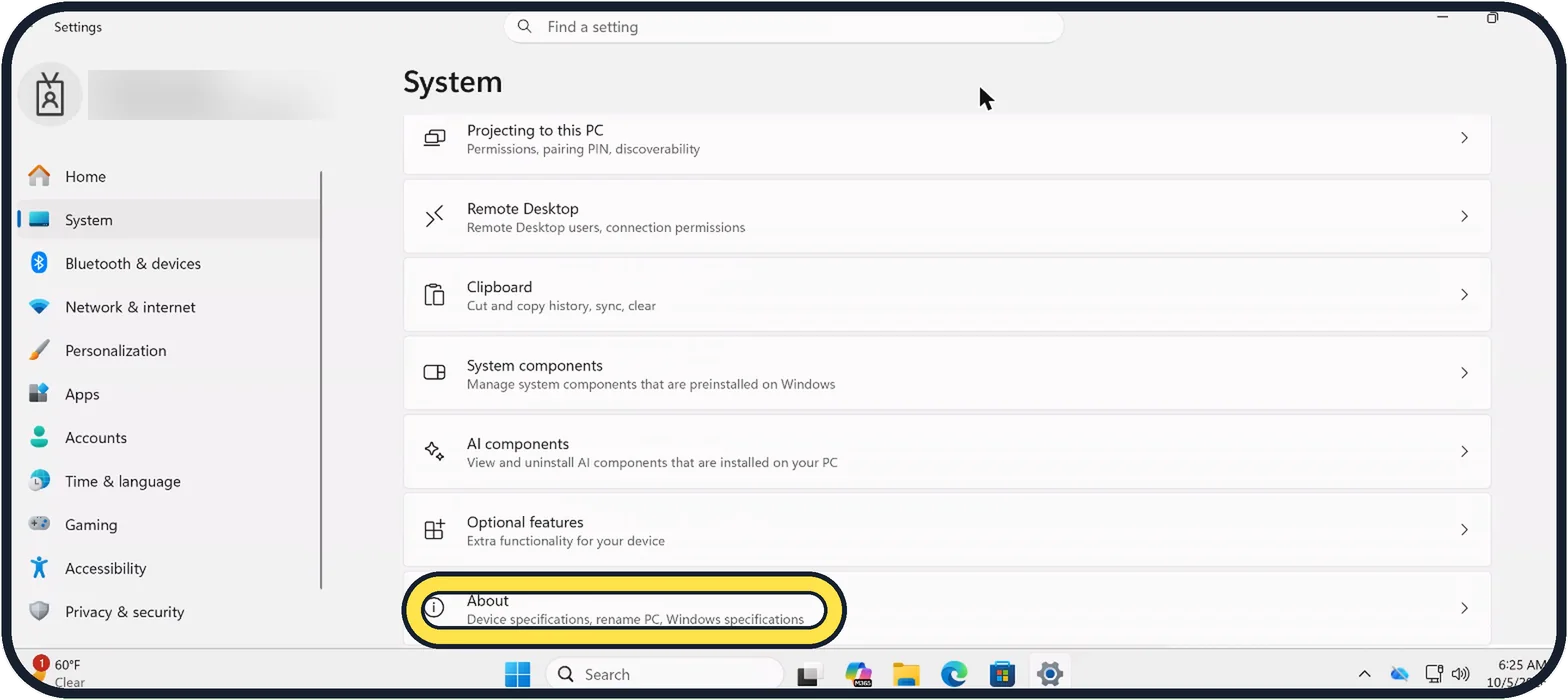The image size is (1568, 700).
Task: Click the Gaming controller icon
Action: (39, 524)
